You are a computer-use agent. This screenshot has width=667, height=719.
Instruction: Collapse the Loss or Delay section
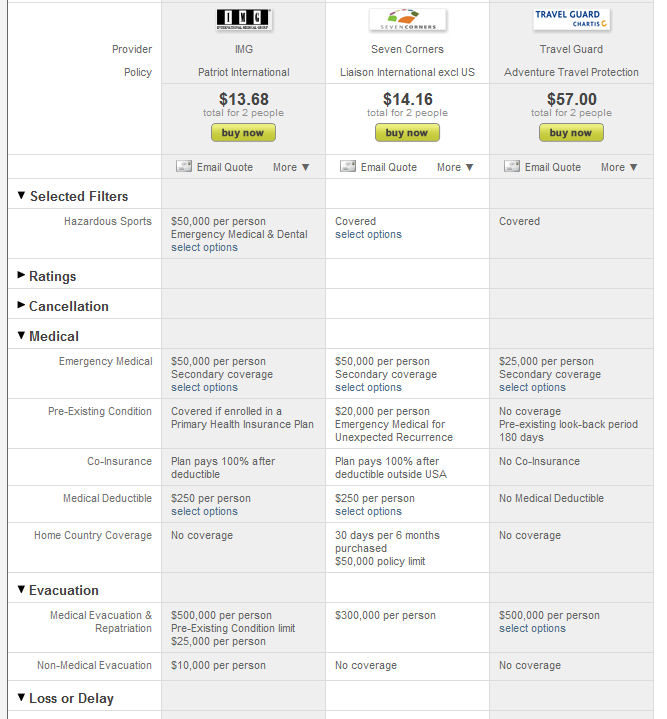[66, 698]
